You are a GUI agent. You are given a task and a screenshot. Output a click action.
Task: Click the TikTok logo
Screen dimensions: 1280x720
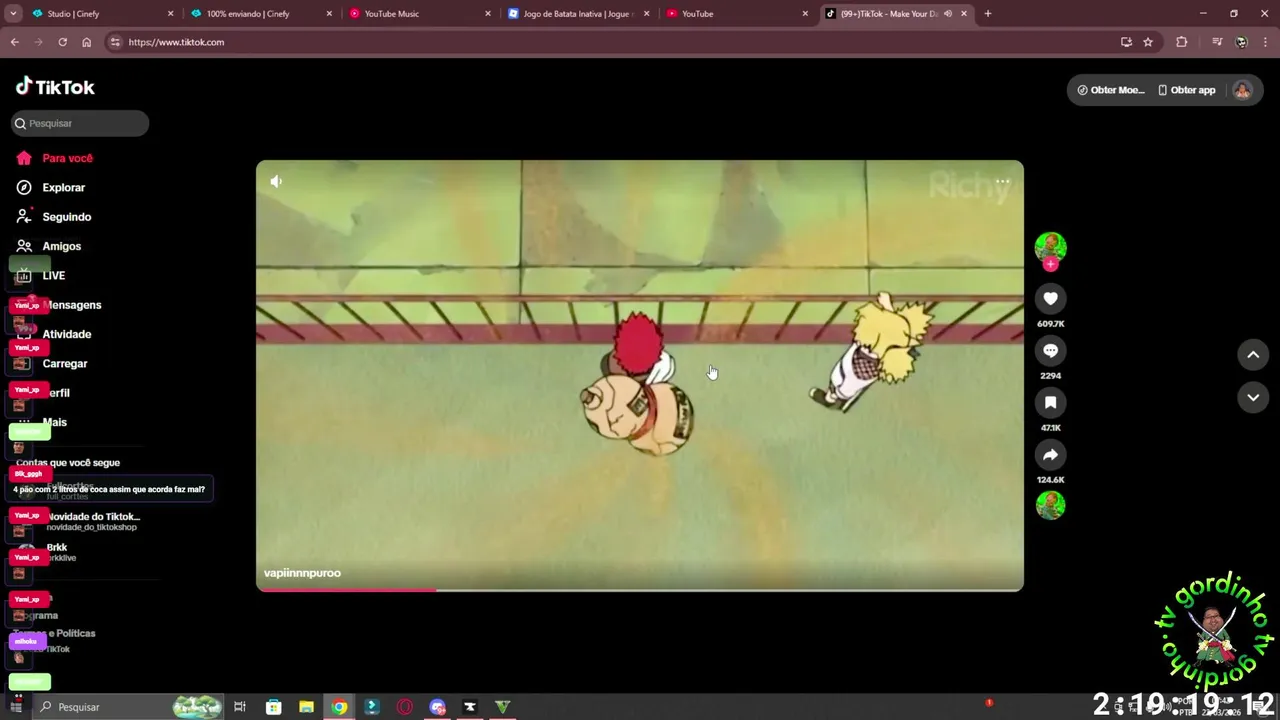[x=55, y=87]
